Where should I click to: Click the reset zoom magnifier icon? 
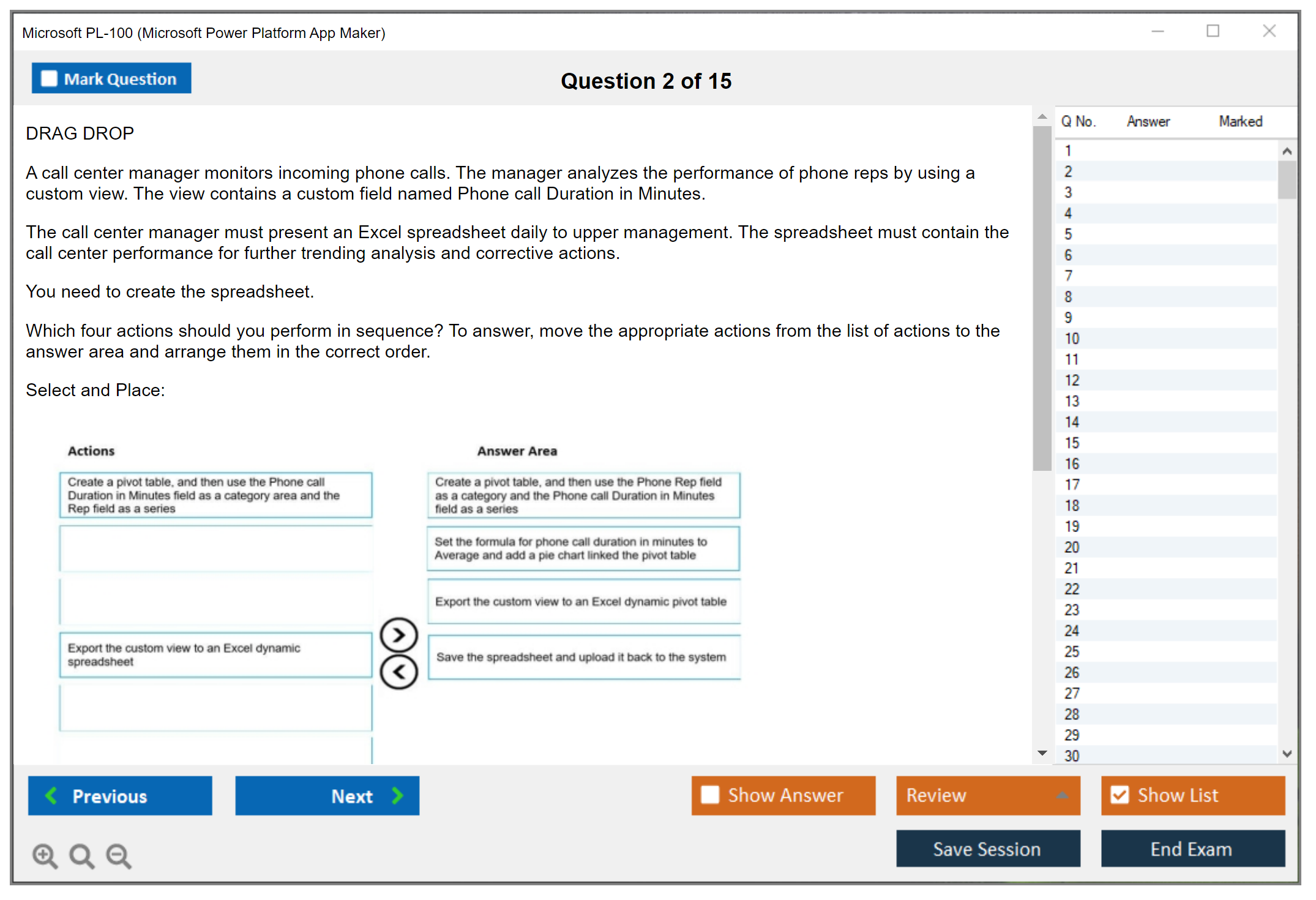(81, 855)
